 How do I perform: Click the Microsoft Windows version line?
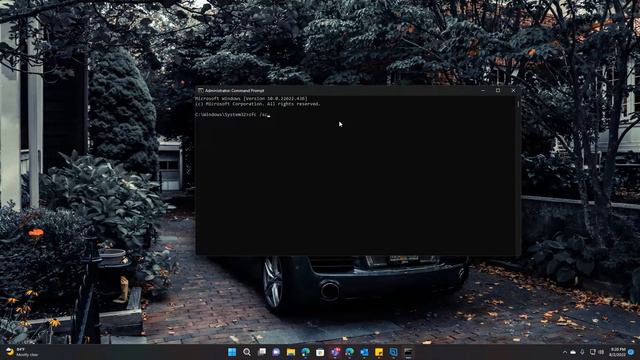pyautogui.click(x=251, y=99)
